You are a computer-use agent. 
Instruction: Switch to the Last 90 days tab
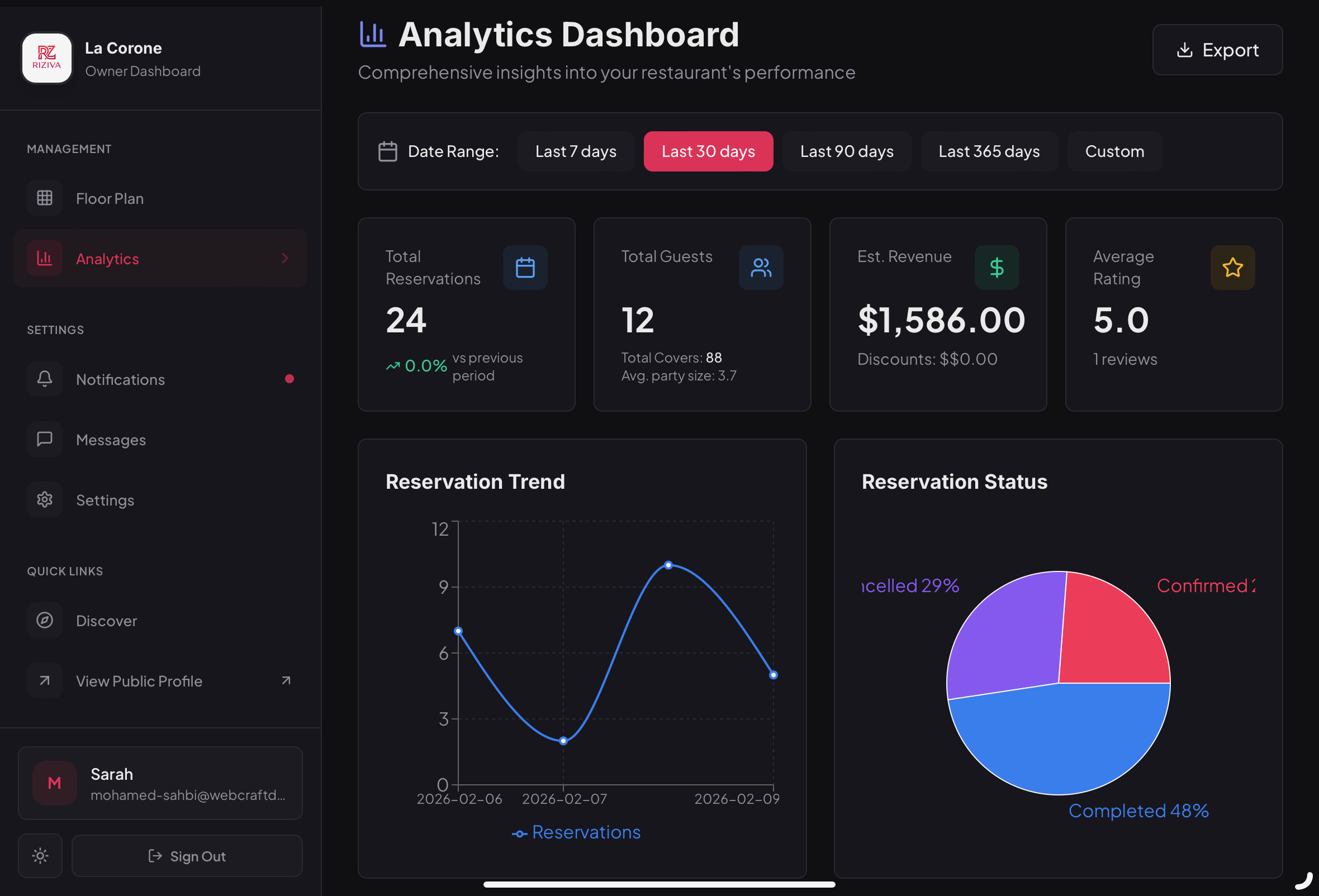(x=846, y=151)
